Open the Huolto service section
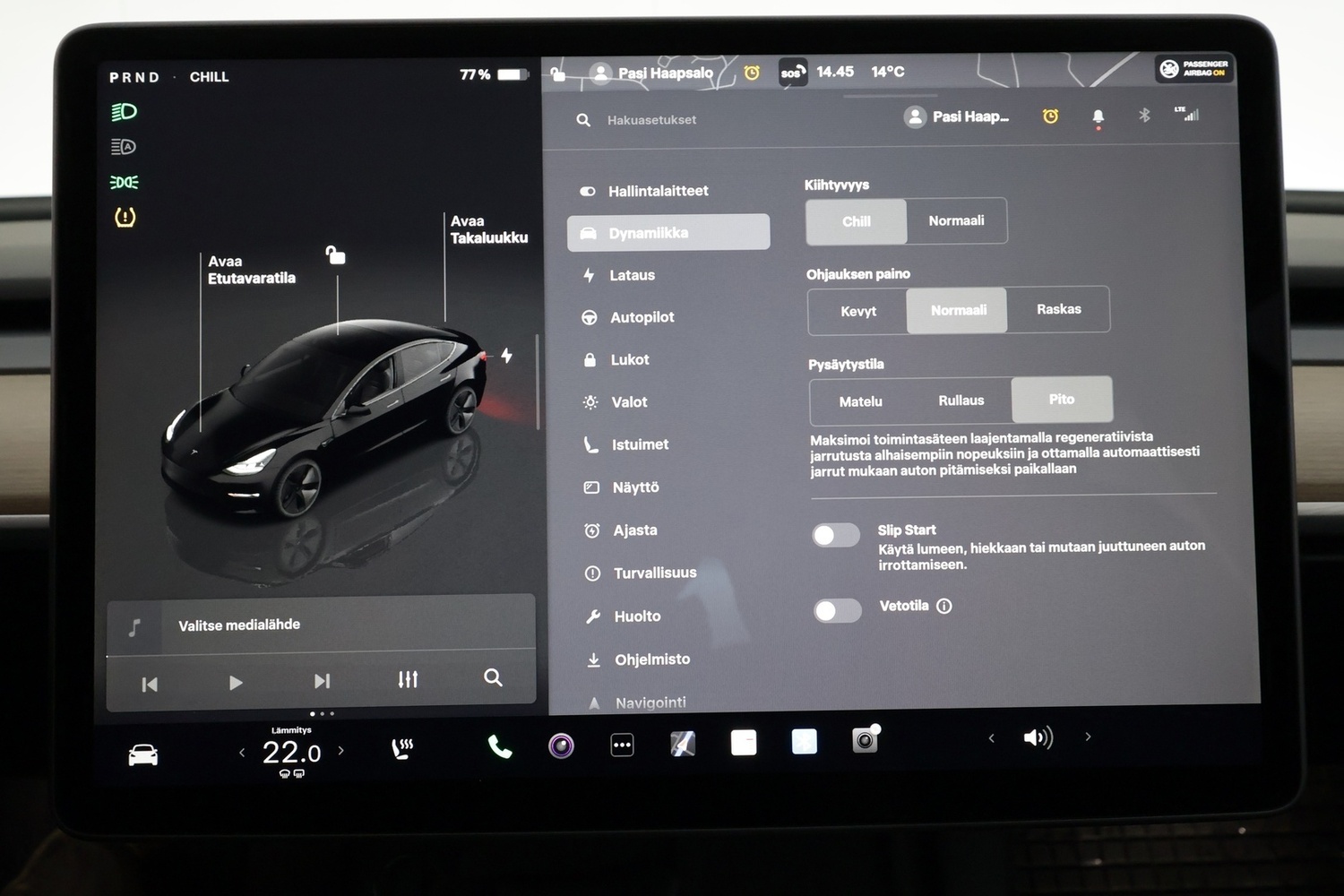 coord(624,616)
